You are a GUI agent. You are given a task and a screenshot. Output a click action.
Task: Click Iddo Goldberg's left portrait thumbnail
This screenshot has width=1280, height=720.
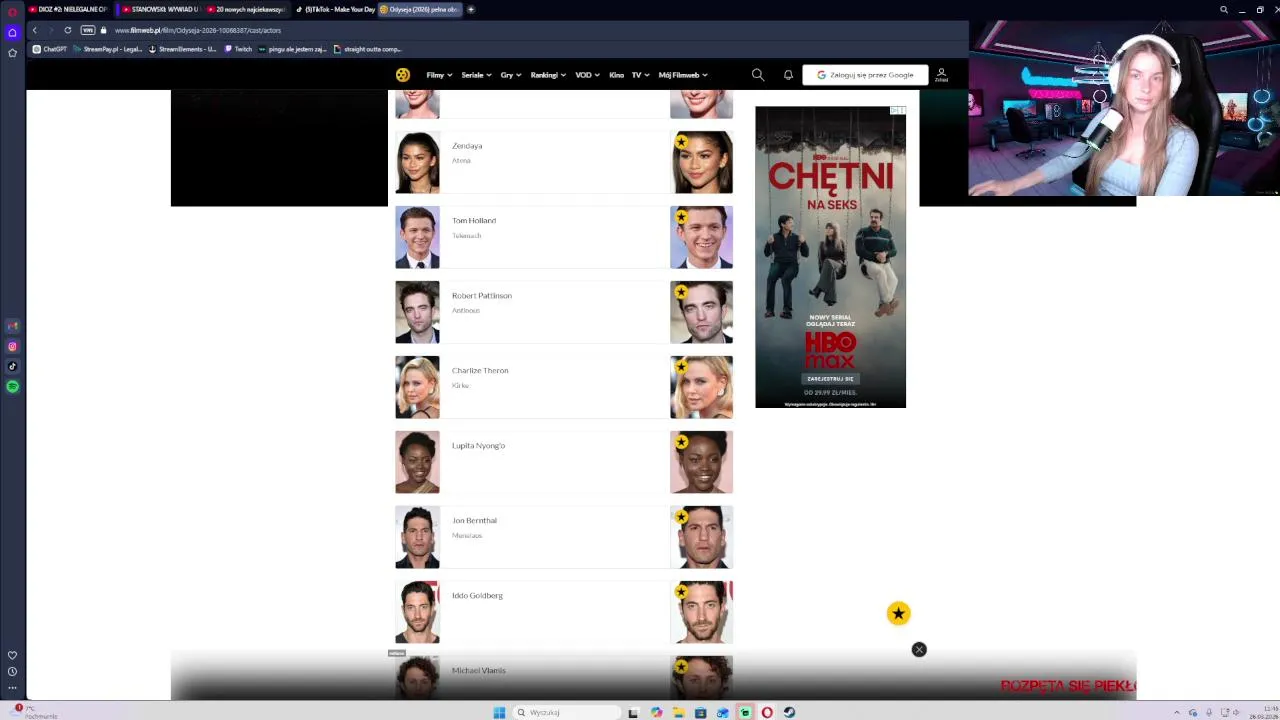[x=417, y=612]
